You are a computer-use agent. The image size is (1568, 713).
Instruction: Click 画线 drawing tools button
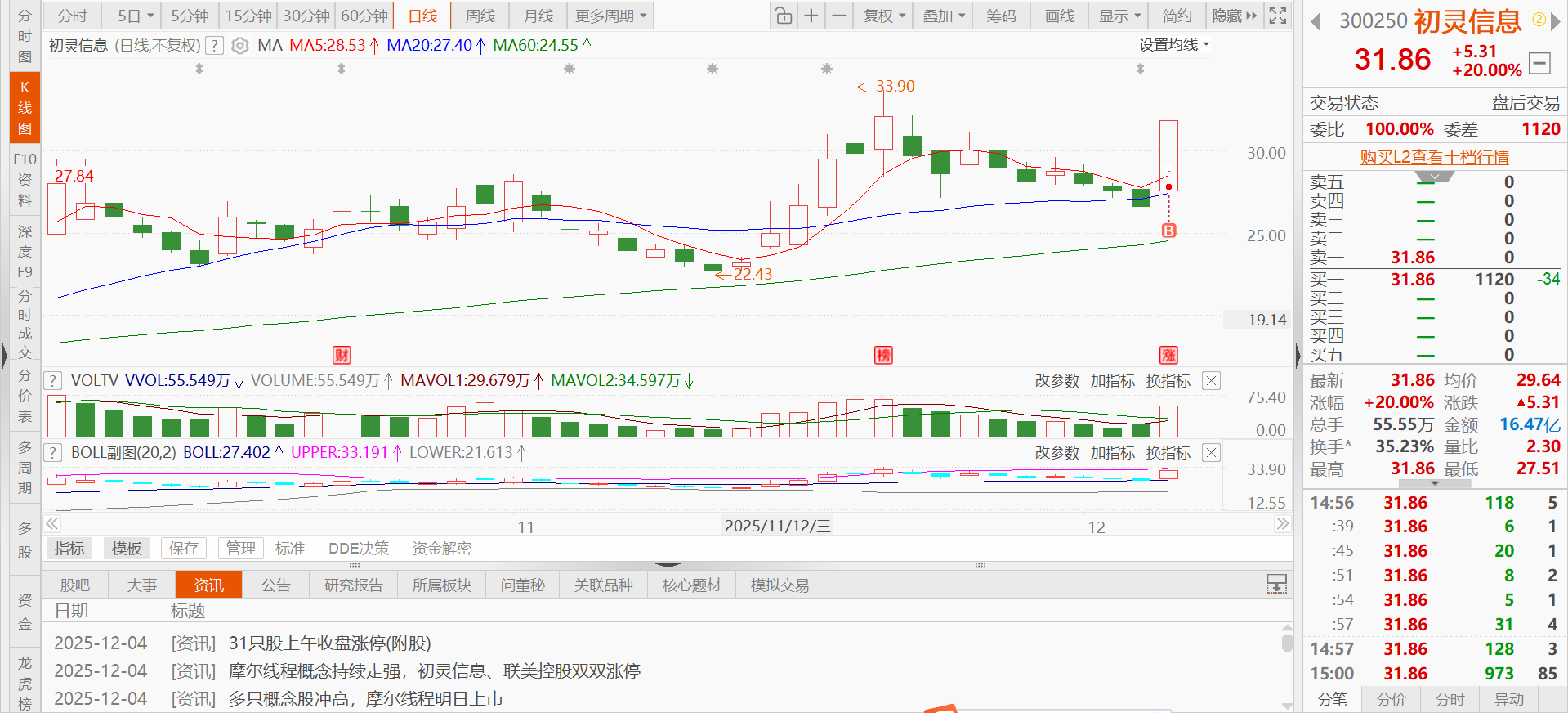[x=1060, y=16]
